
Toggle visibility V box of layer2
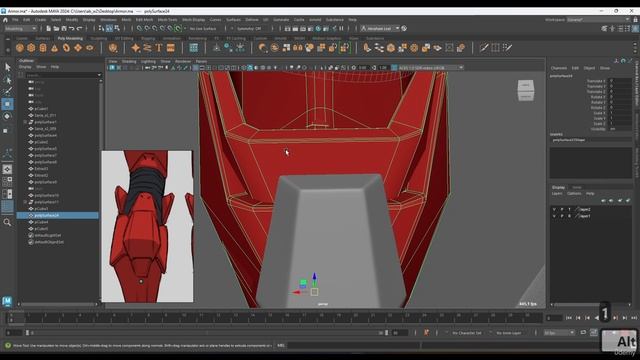554,209
